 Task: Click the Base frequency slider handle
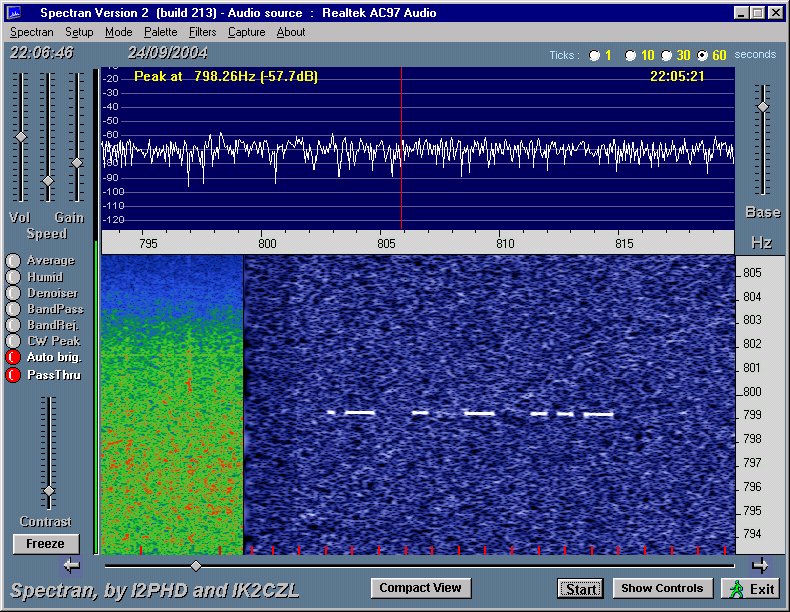click(763, 106)
